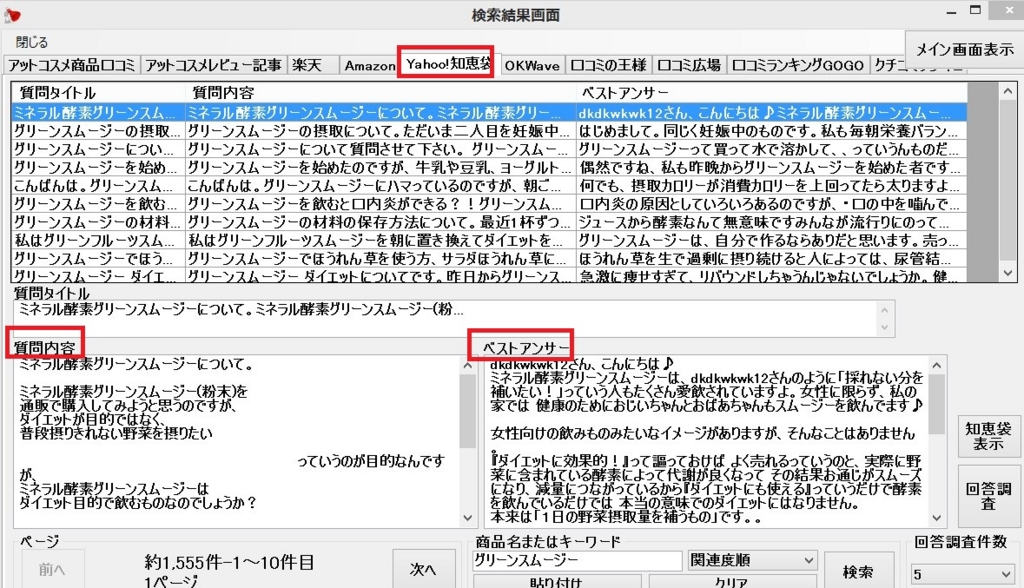Click best answer cell 口内炎の原因として...
Image resolution: width=1024 pixels, height=588 pixels.
pos(771,204)
